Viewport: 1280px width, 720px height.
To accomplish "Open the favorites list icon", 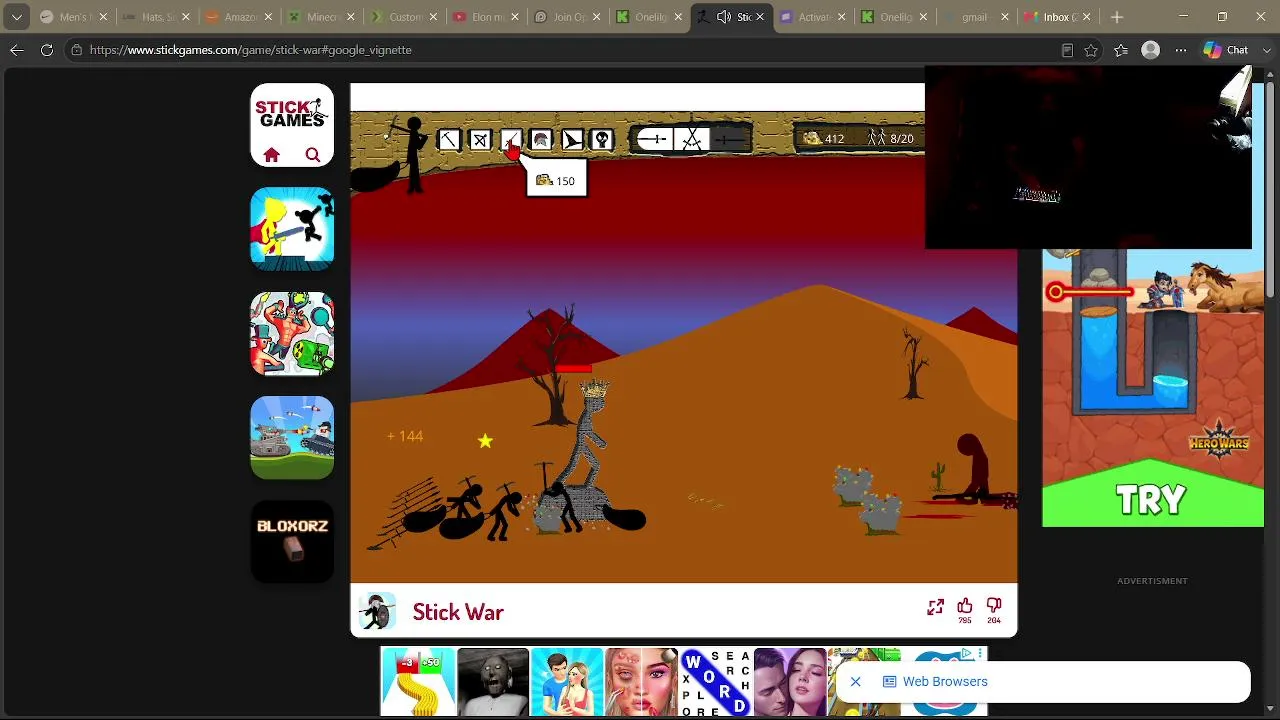I will (1121, 50).
